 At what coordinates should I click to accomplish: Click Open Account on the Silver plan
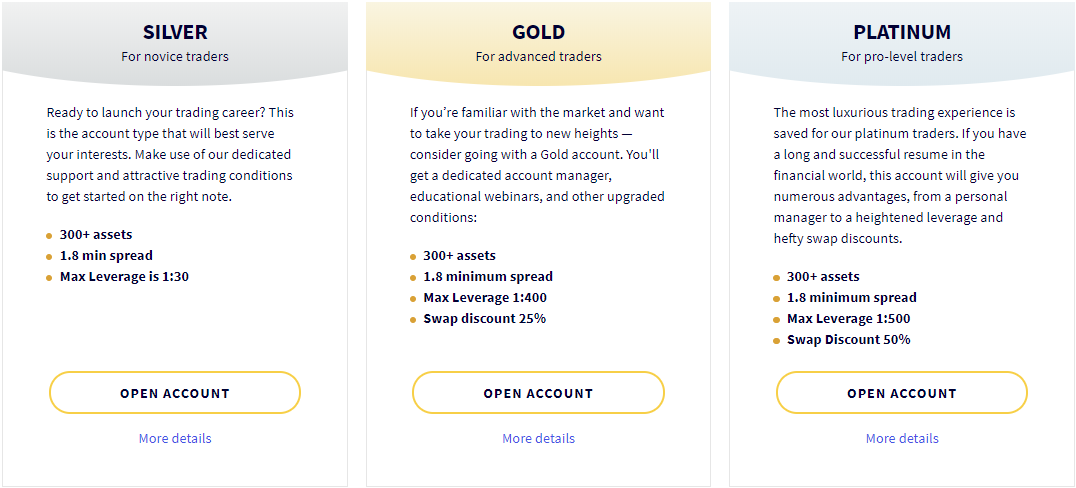(x=175, y=393)
